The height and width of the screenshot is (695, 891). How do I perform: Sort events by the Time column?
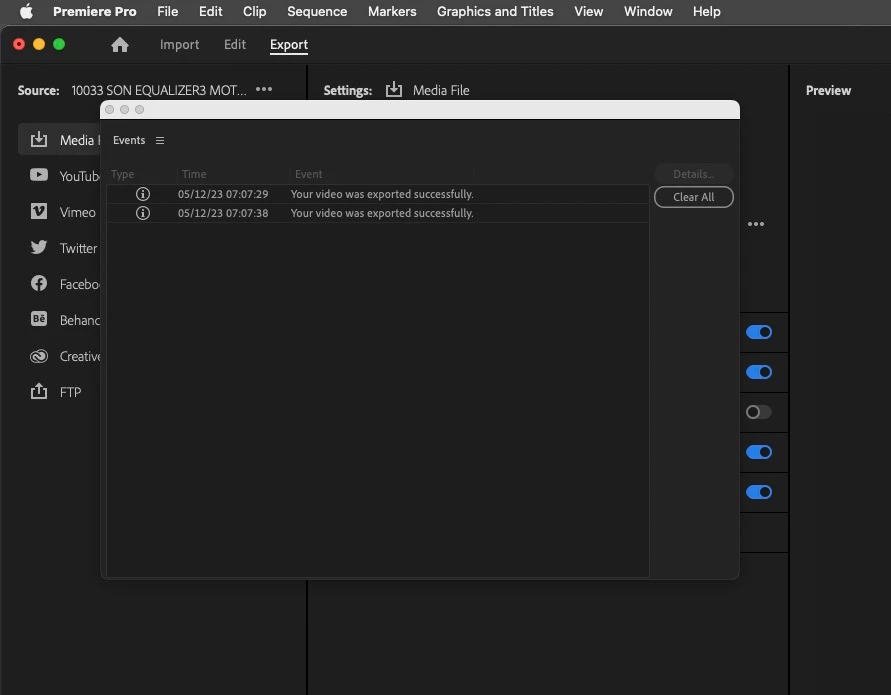click(x=194, y=174)
